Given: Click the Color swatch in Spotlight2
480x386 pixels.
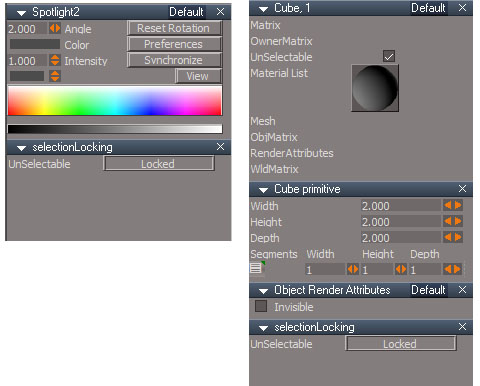Looking at the screenshot, I should (x=35, y=44).
